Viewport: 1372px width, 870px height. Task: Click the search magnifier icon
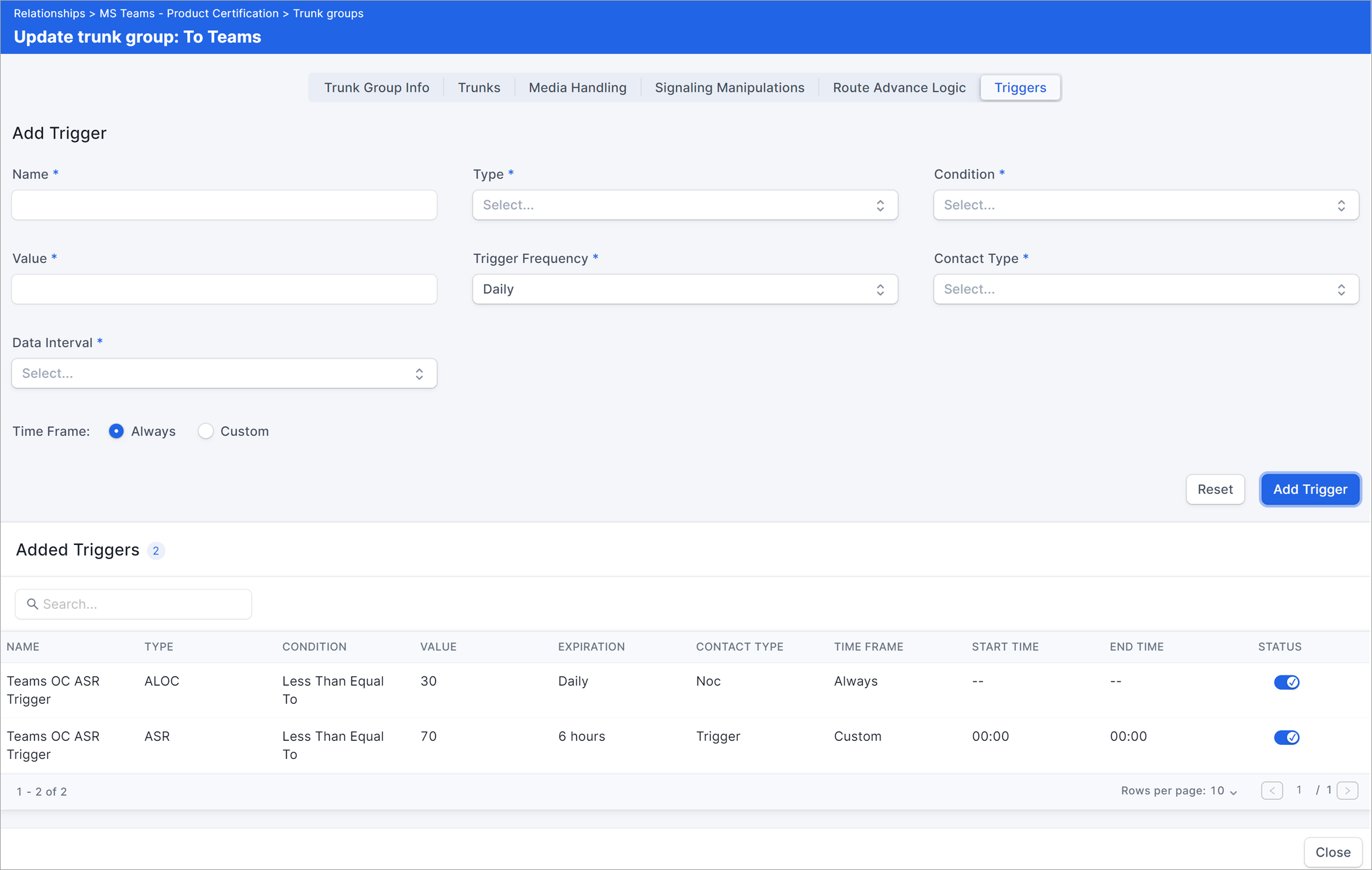32,604
